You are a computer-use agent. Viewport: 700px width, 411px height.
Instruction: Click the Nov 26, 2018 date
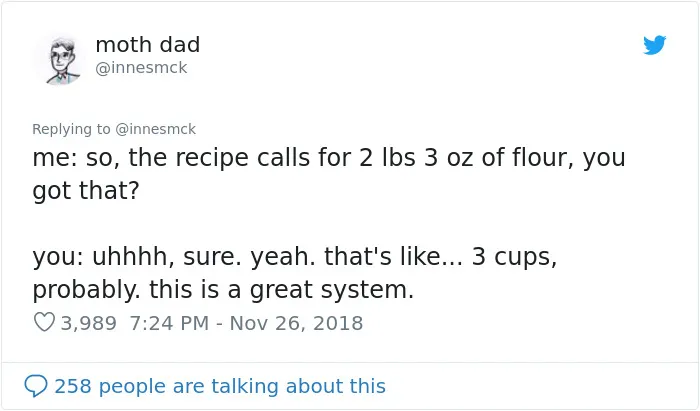point(296,323)
